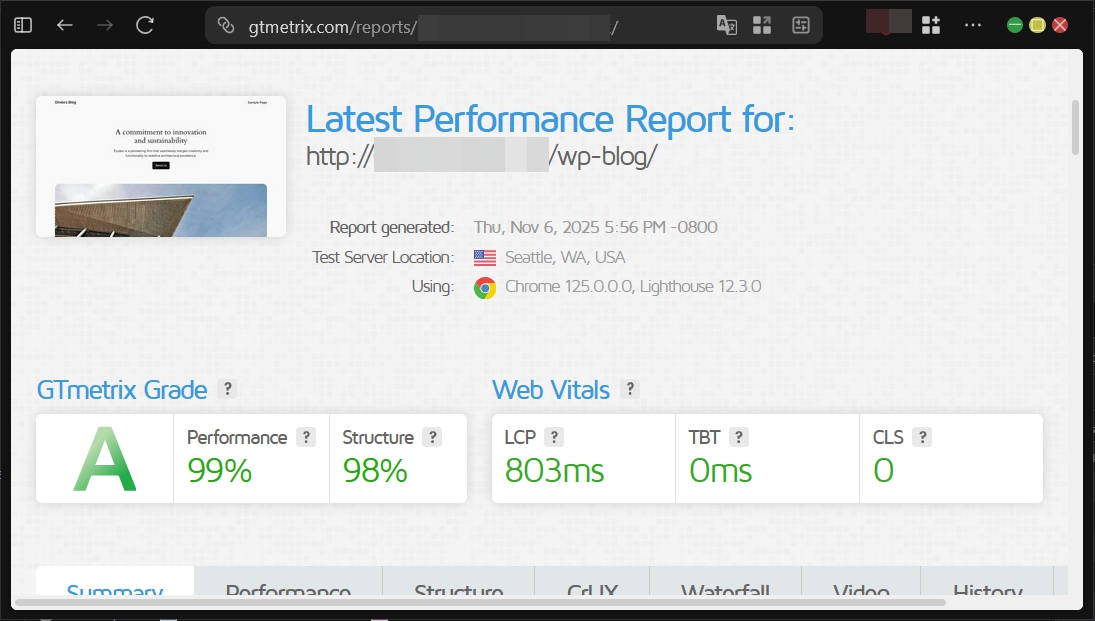Switch to the Waterfall tab
Screen dimensions: 1095x621
725,592
